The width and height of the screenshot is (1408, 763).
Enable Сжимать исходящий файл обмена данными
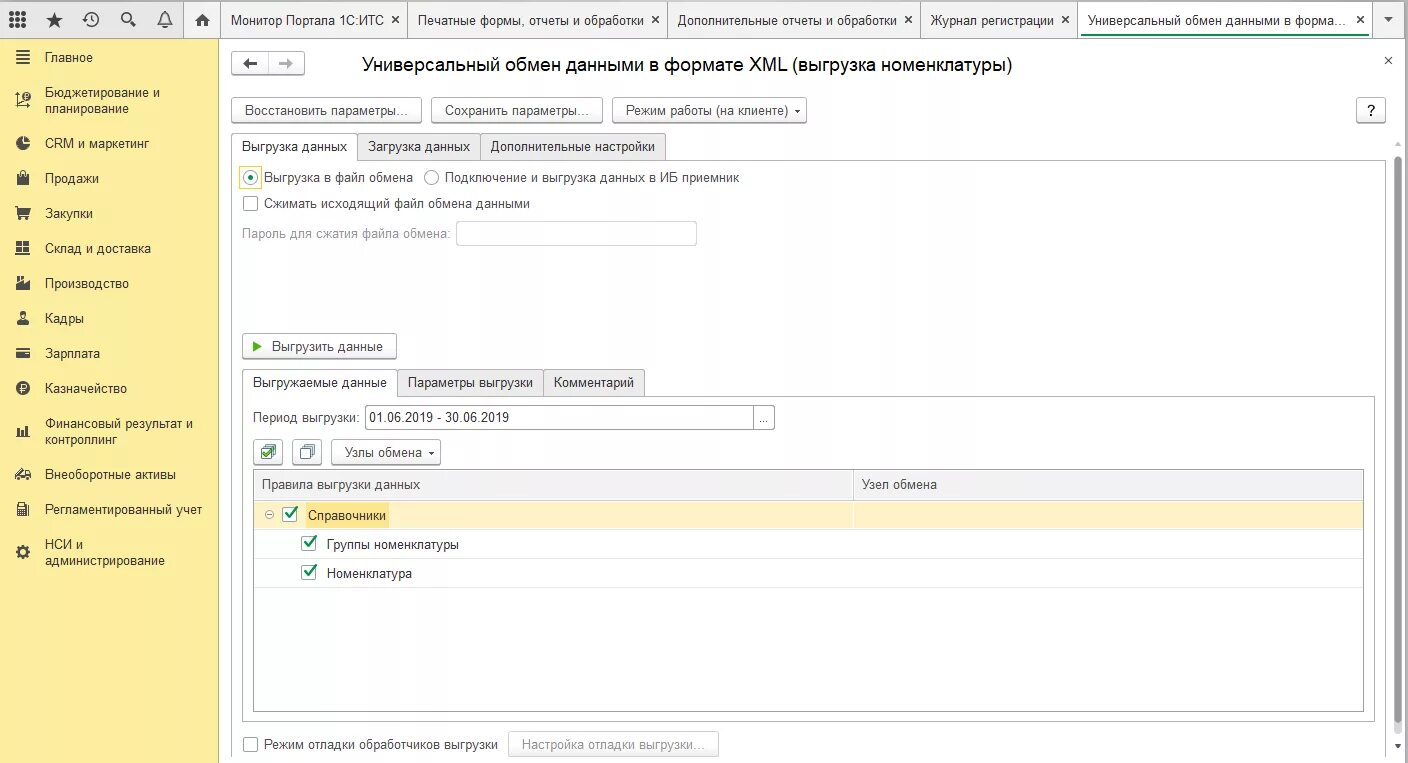click(x=251, y=203)
